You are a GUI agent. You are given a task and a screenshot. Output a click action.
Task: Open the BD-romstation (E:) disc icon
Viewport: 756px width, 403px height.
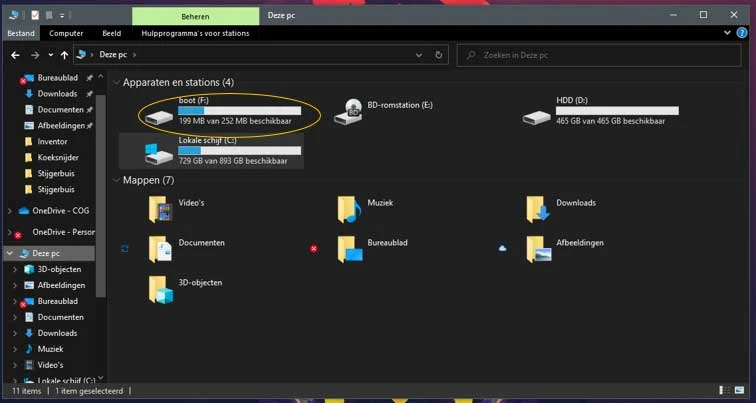coord(348,112)
